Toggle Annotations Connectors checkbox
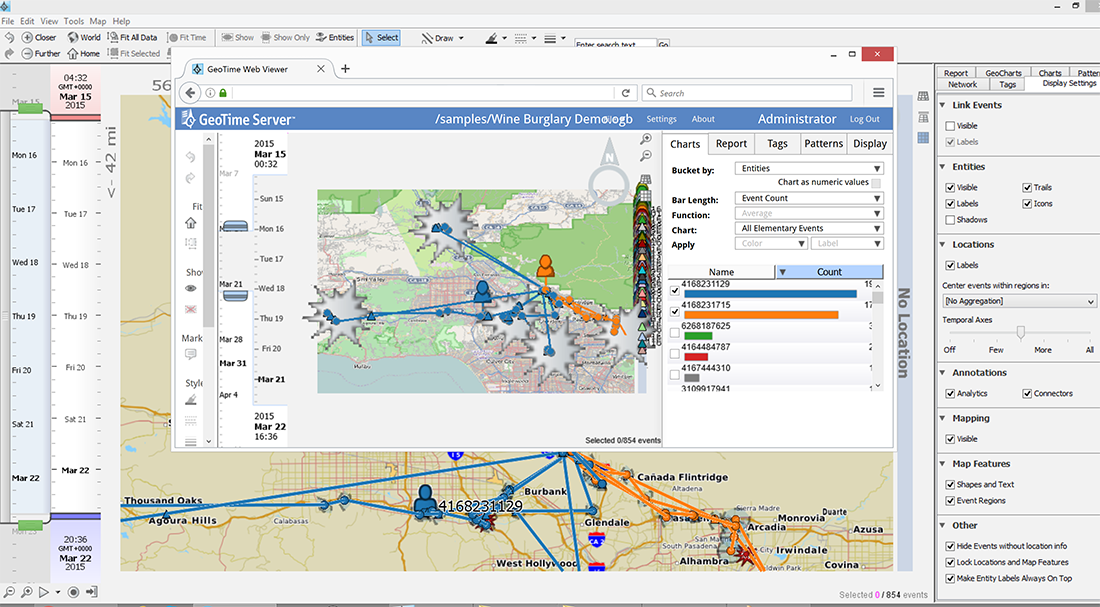 coord(1027,394)
